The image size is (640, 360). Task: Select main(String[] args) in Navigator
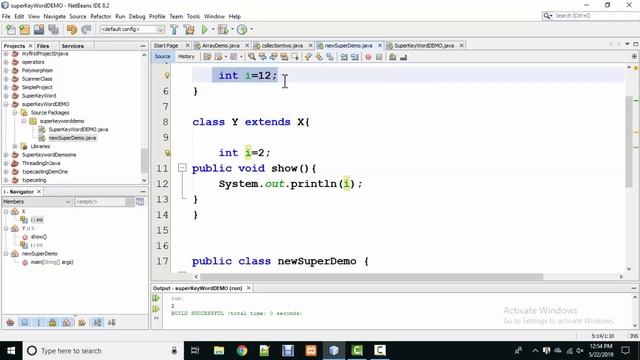pyautogui.click(x=52, y=262)
